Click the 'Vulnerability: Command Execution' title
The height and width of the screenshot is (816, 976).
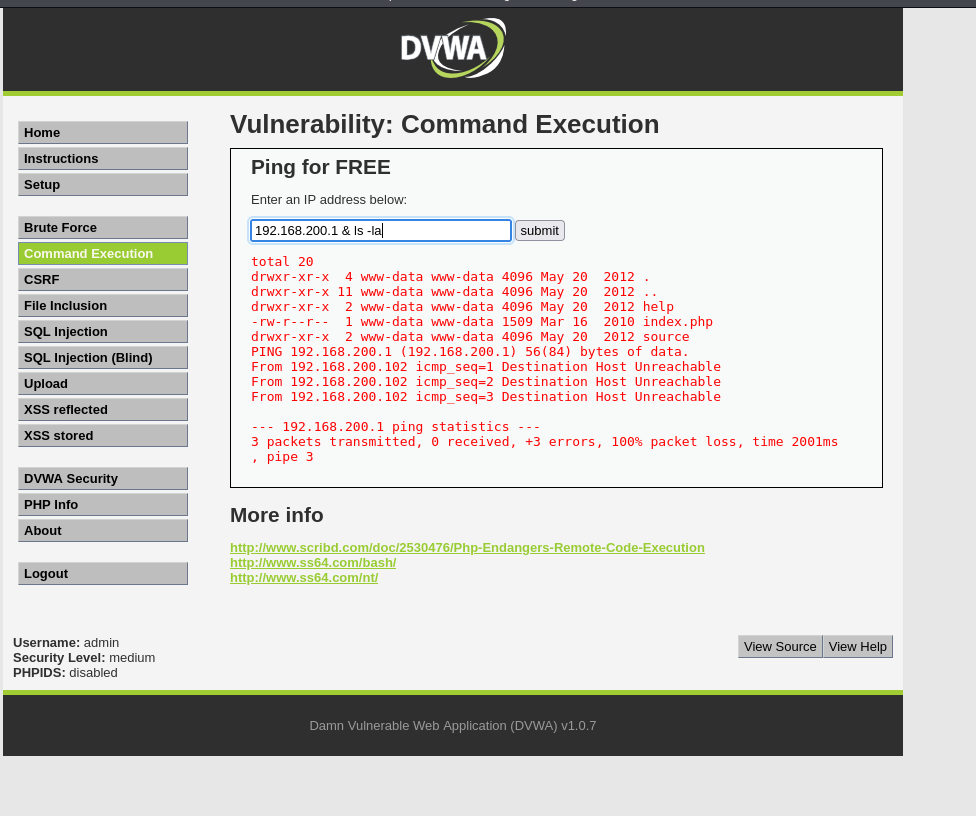tap(444, 124)
